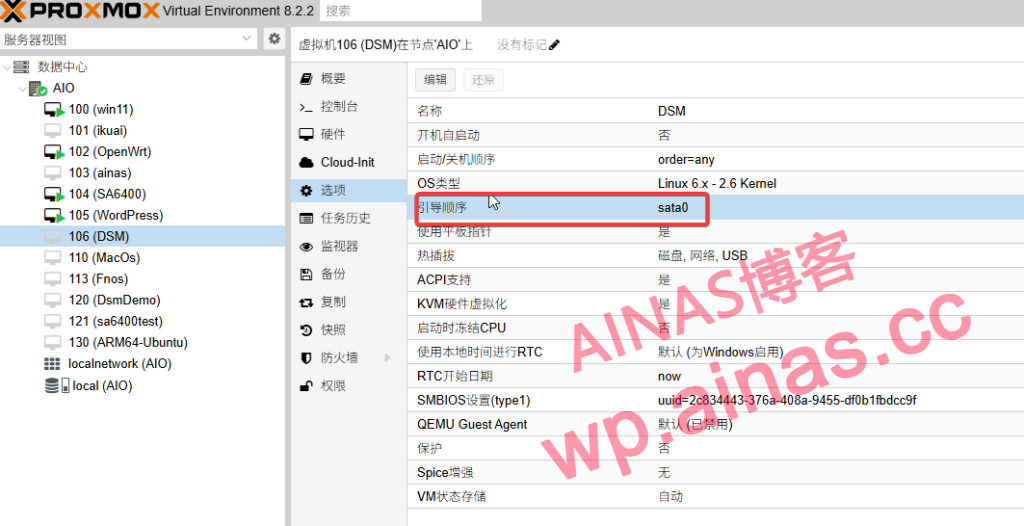
Task: Open localnetwork (AIO) grid icon
Action: [x=52, y=364]
